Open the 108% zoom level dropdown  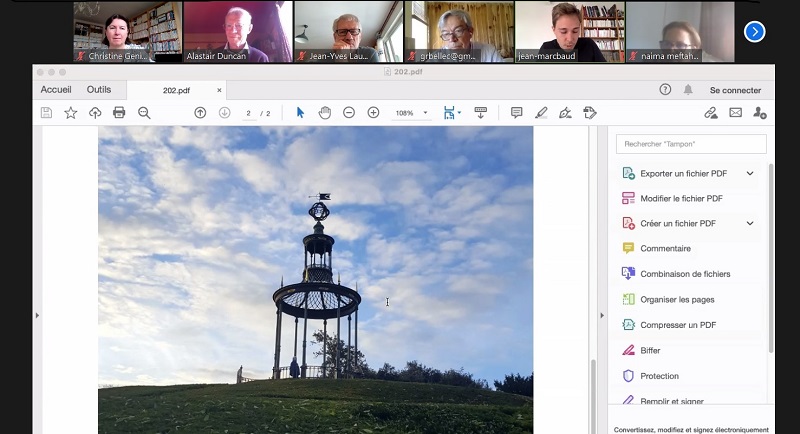pos(426,113)
